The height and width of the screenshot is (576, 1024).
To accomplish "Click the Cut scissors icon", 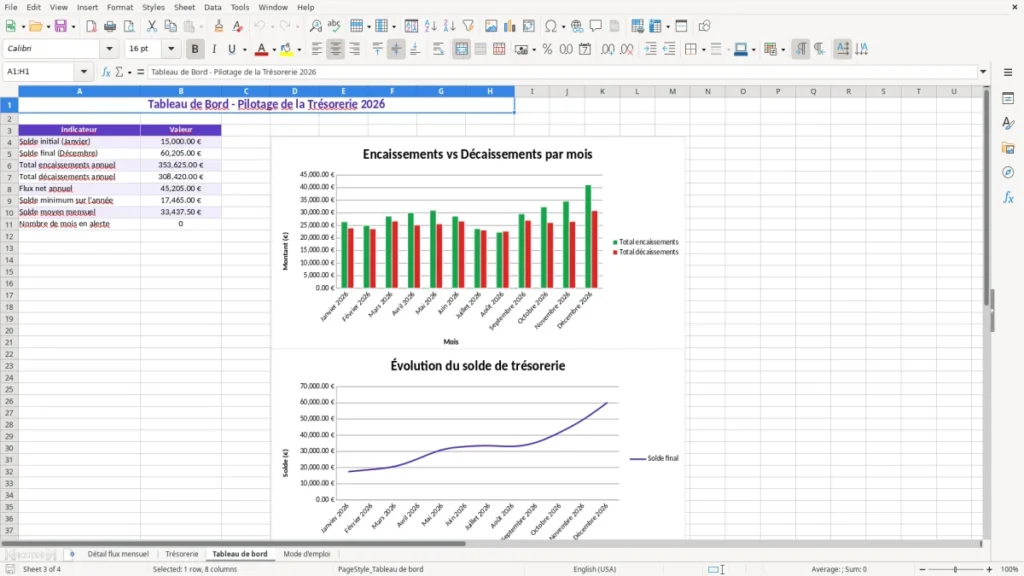I will coord(152,26).
